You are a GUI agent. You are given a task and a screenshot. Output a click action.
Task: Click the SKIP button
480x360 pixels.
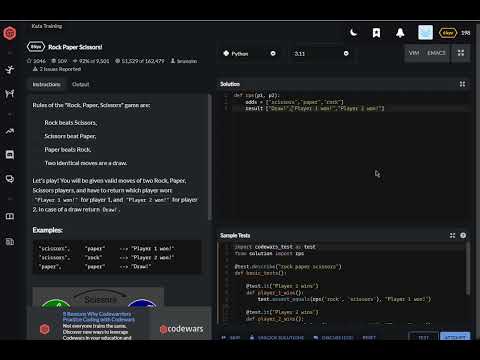[231, 337]
